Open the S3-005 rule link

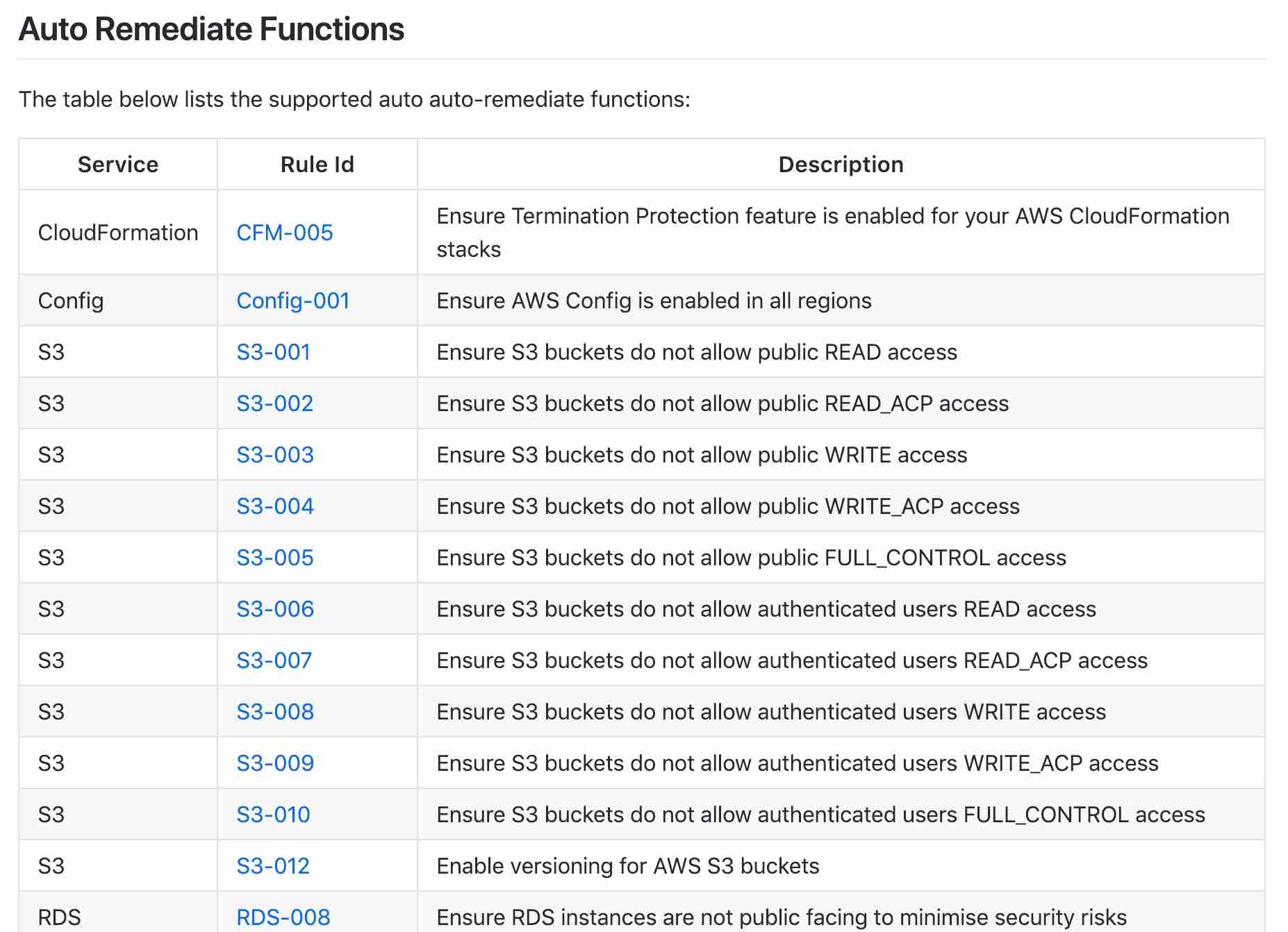[x=275, y=558]
